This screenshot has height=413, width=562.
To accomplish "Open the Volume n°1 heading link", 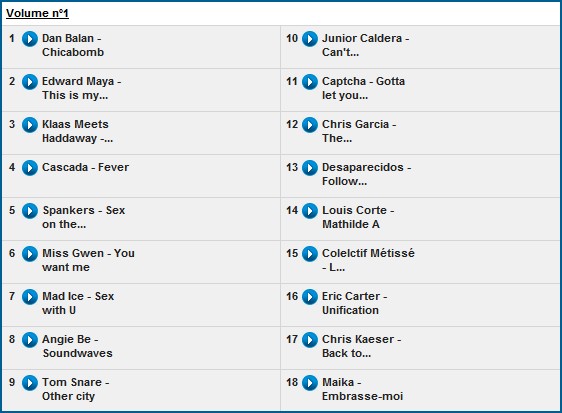I will click(37, 13).
